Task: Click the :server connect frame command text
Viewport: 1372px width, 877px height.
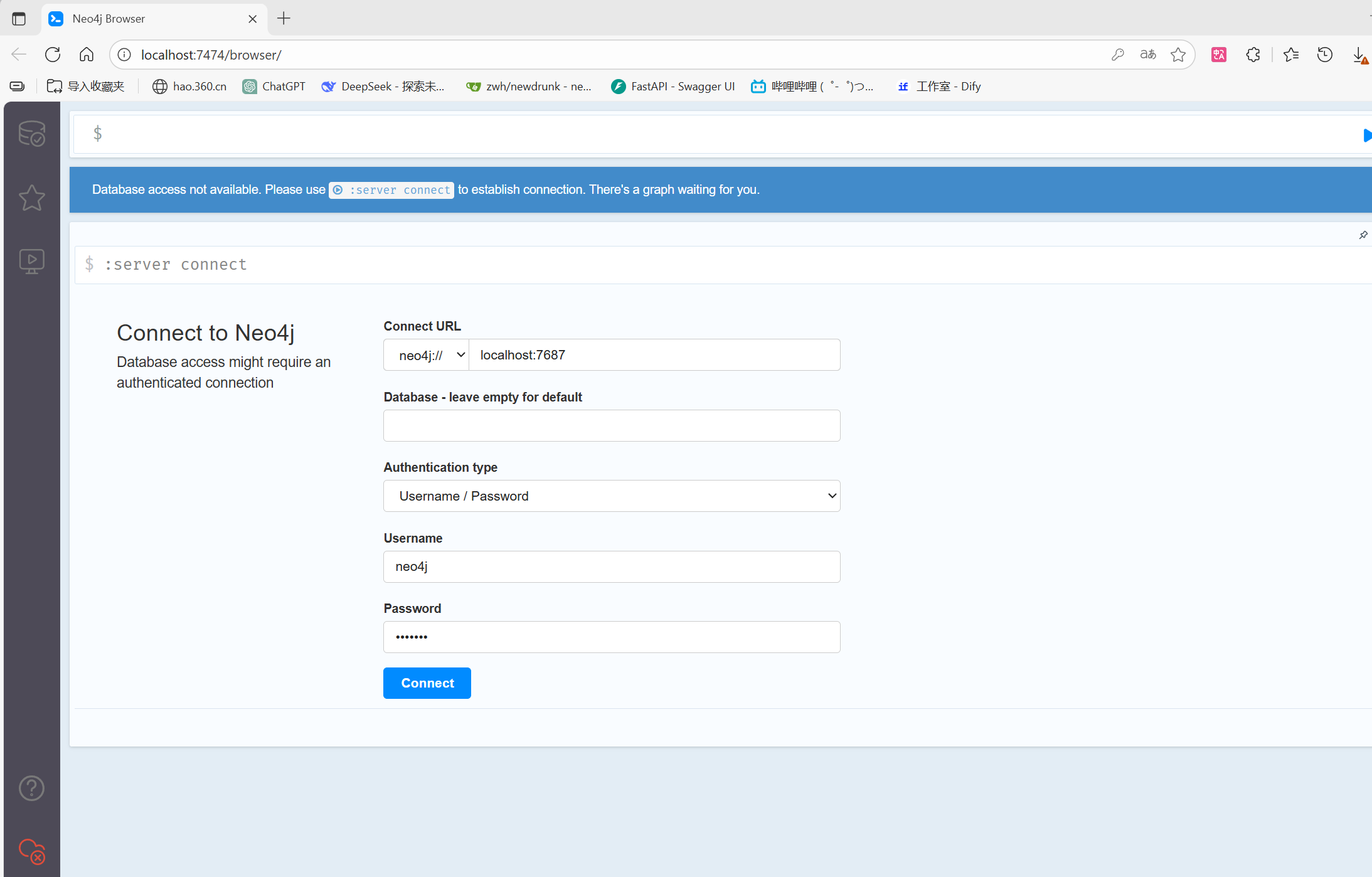Action: click(x=176, y=265)
